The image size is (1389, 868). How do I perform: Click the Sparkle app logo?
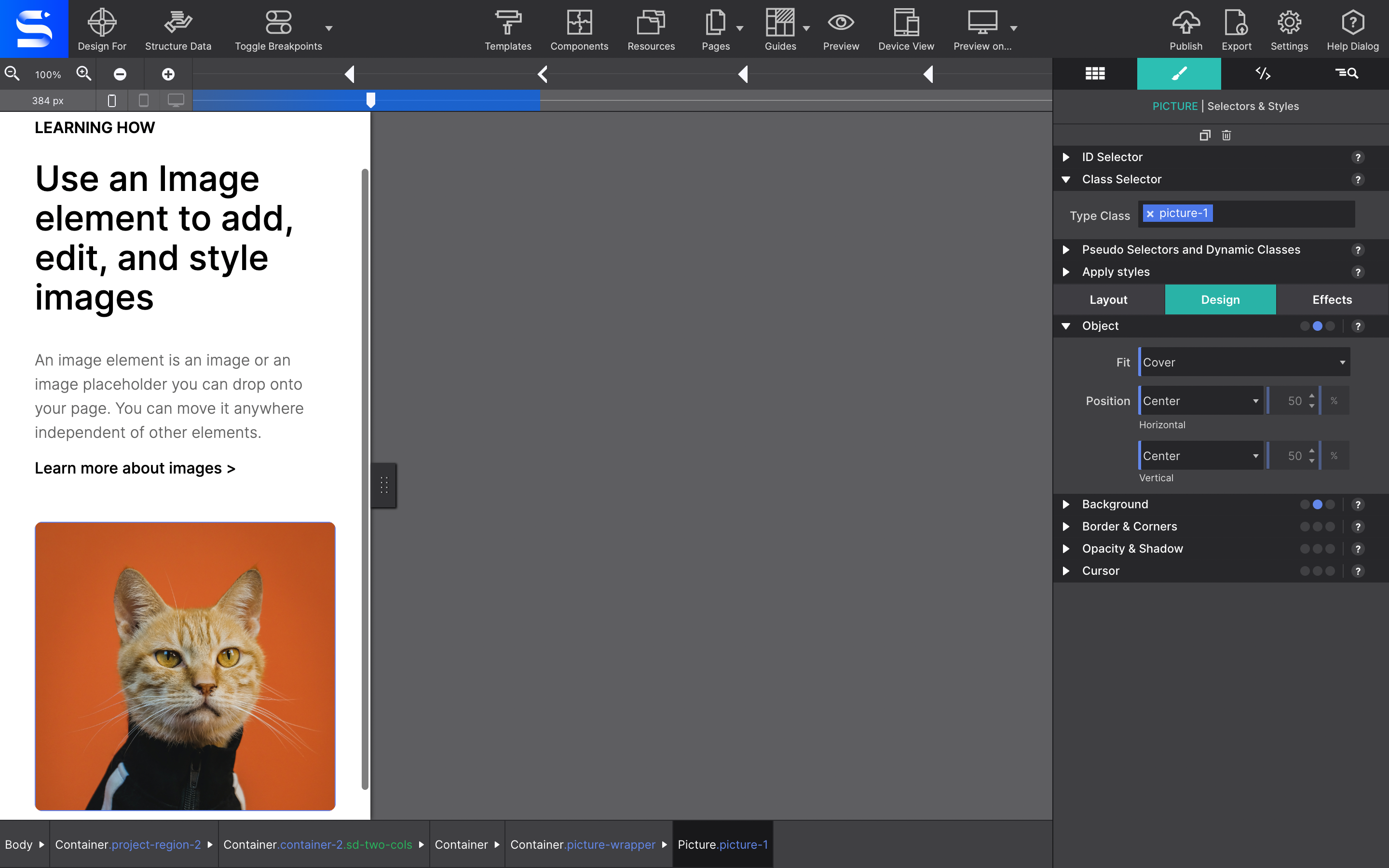(34, 29)
